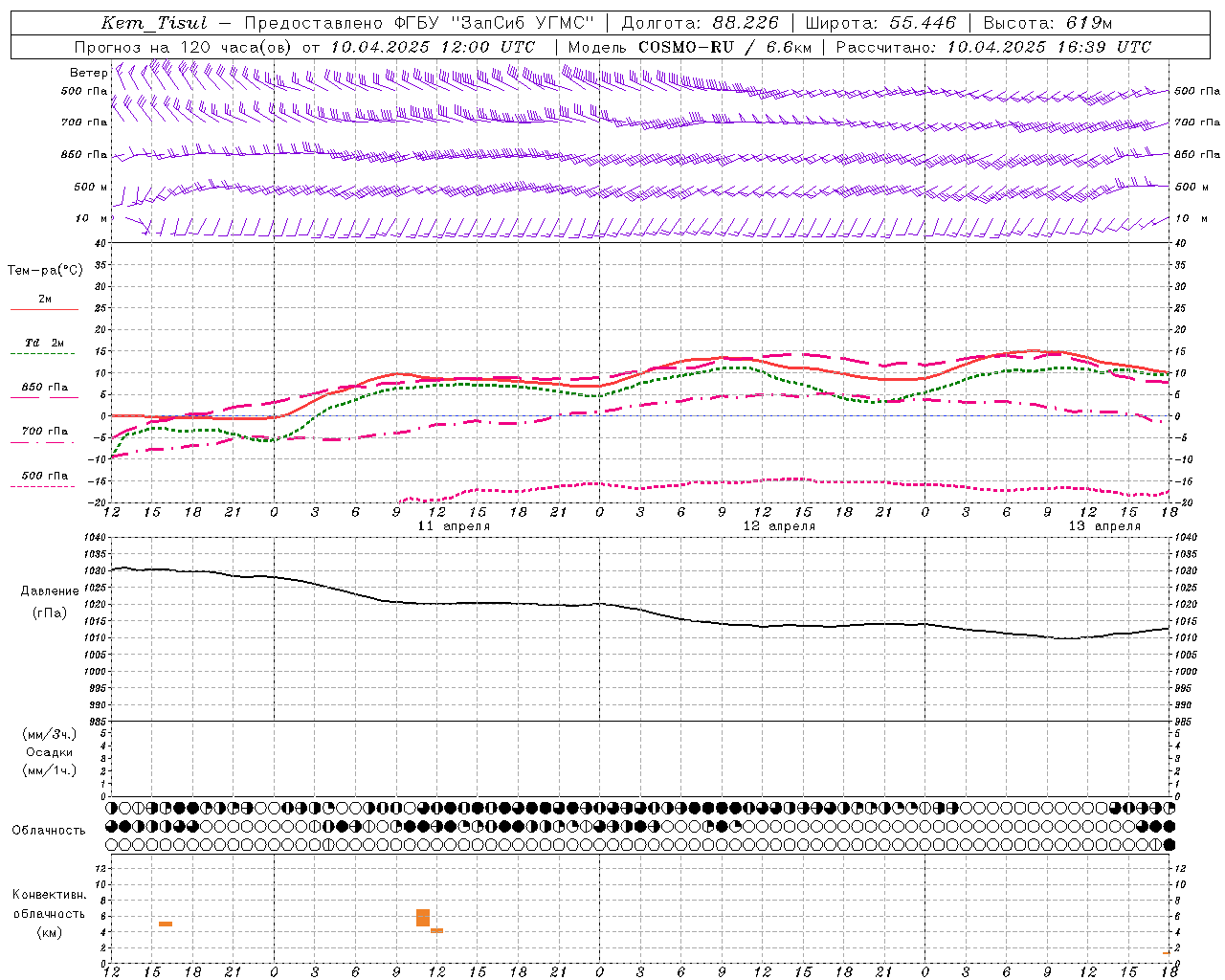
Task: Click the '(мм/3ч.)' precipitation unit label
Action: click(x=50, y=735)
